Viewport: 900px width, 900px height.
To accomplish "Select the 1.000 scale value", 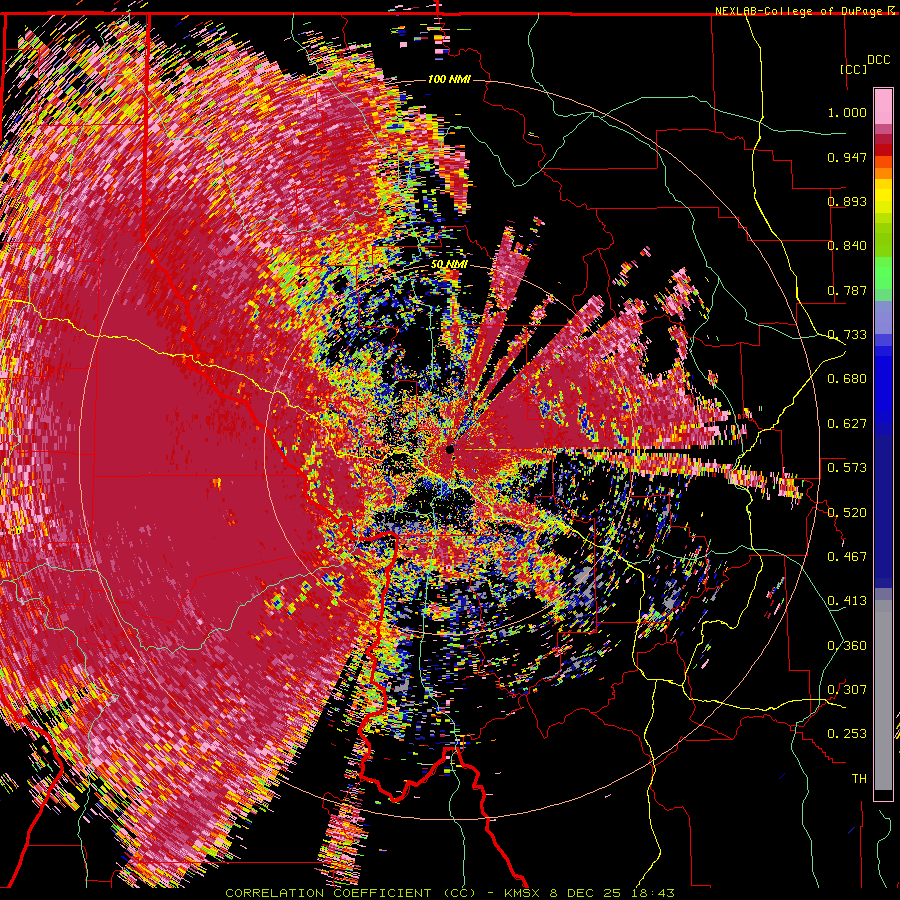I will 847,112.
